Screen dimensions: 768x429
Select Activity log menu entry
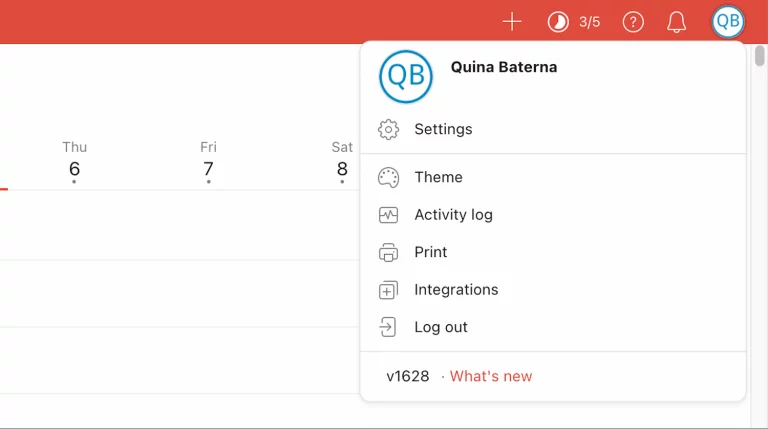[453, 214]
